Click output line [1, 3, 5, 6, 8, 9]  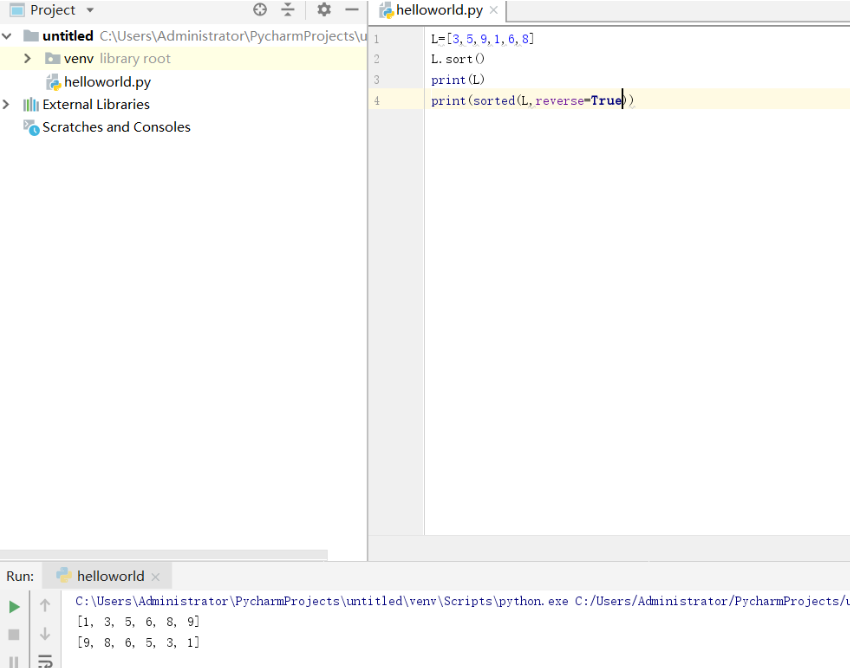(138, 621)
